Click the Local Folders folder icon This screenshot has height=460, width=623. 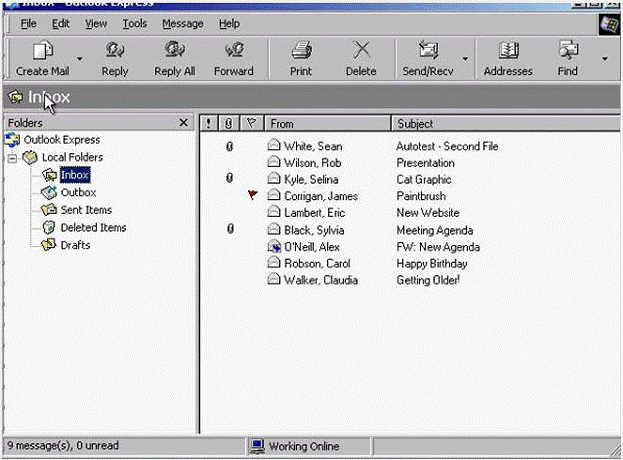pos(30,157)
